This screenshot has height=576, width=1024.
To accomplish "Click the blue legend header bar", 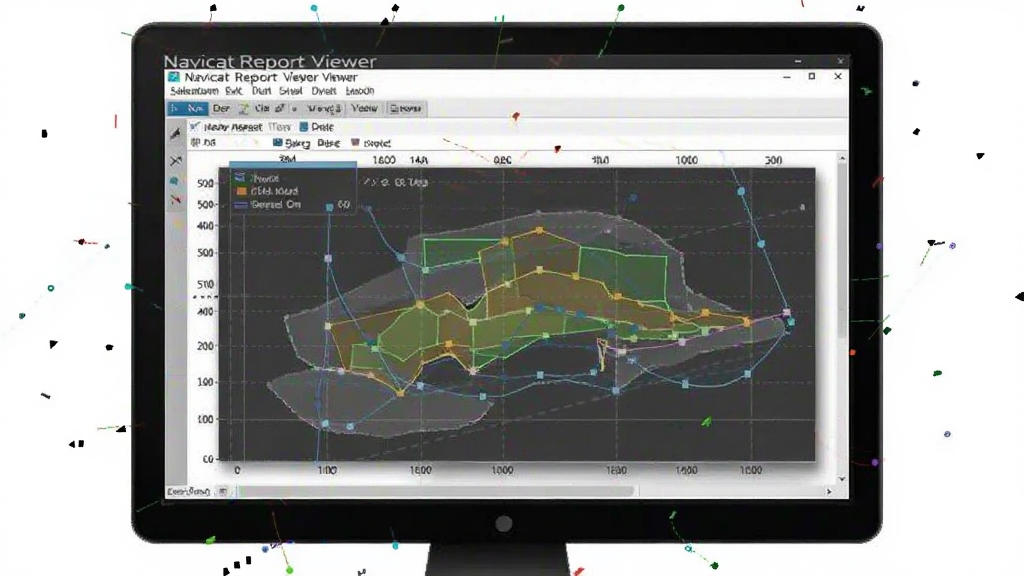I will (x=293, y=165).
